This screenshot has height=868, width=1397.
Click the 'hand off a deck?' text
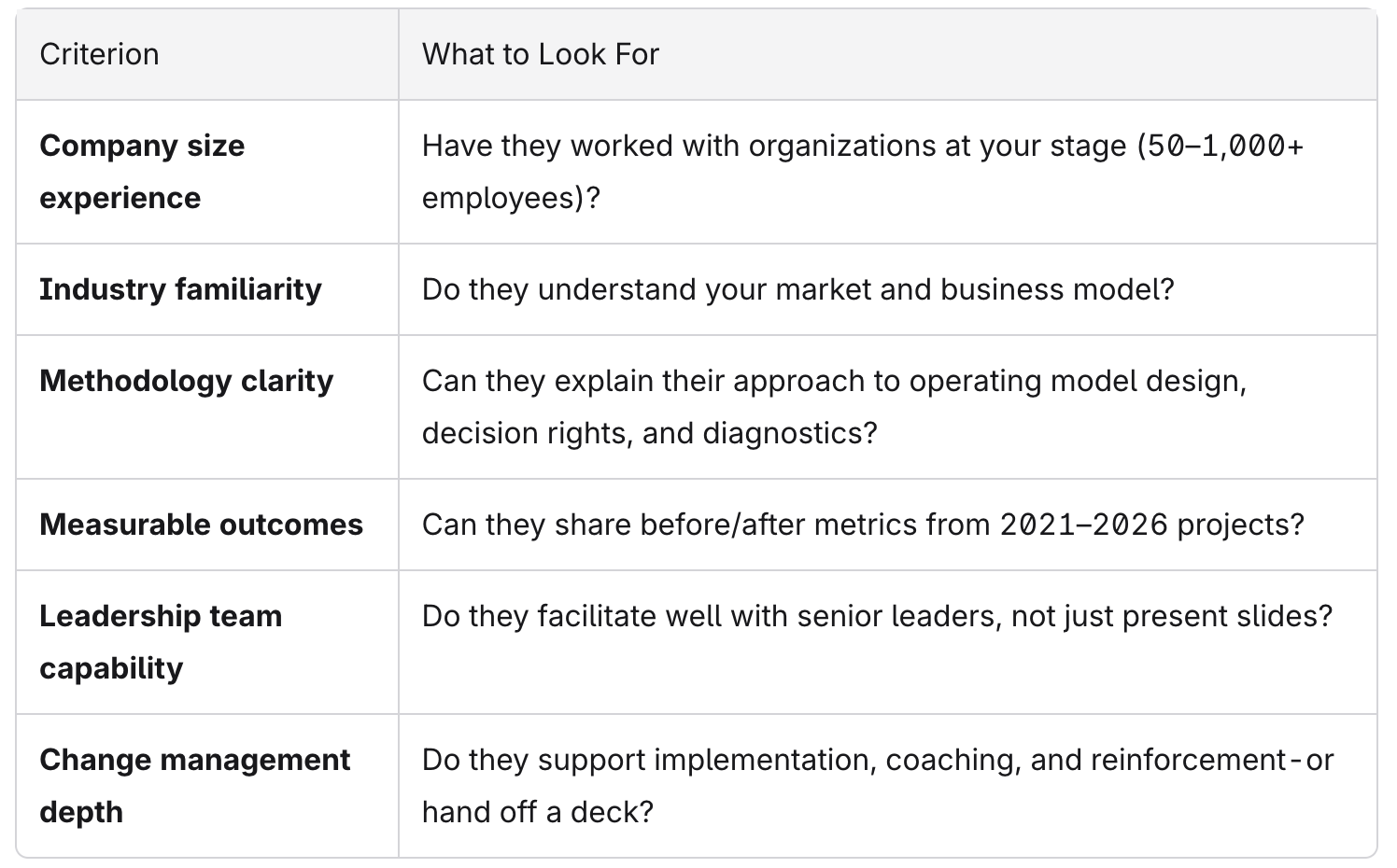pyautogui.click(x=538, y=812)
